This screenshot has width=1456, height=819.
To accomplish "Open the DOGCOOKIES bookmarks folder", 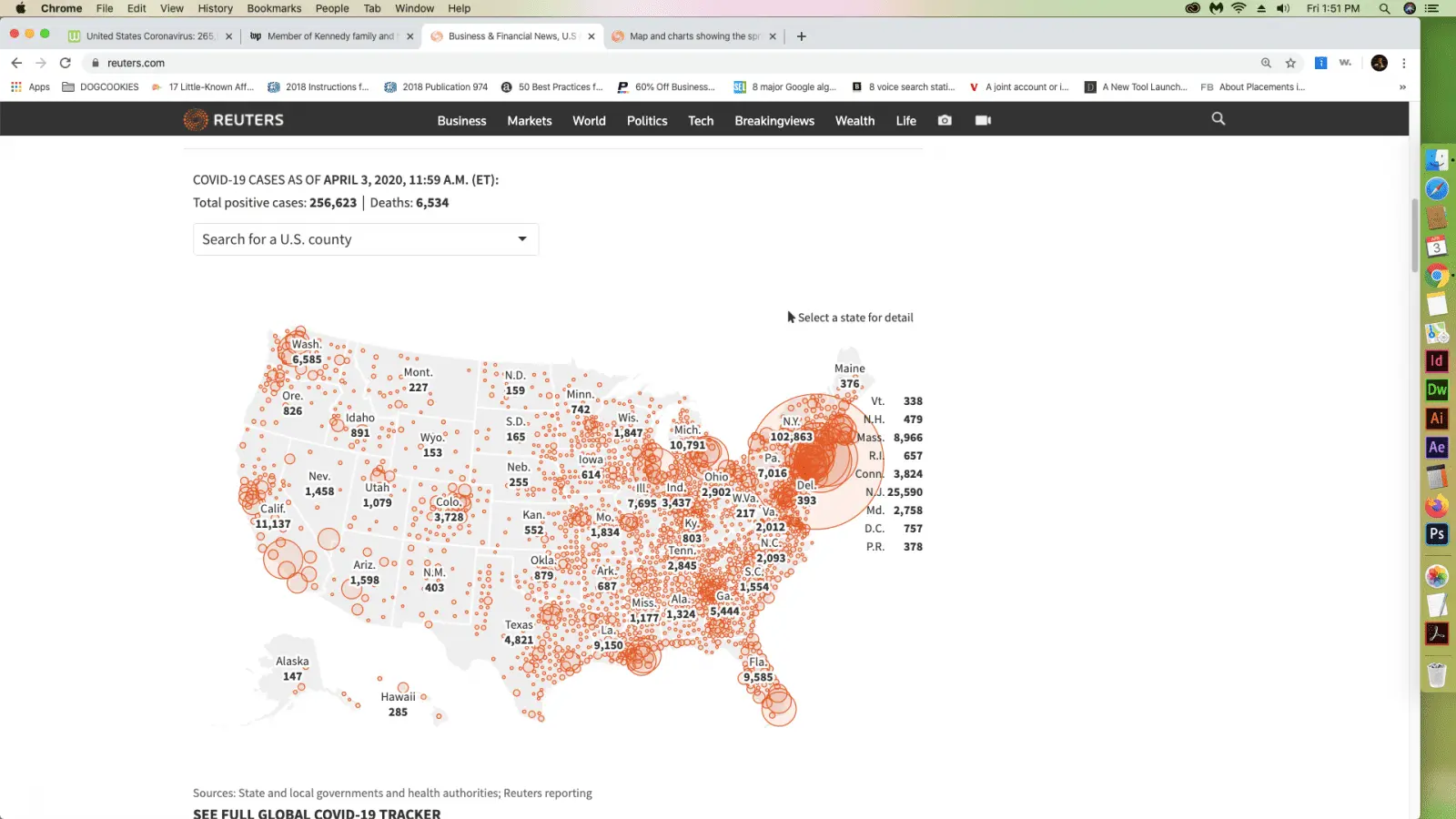I will pyautogui.click(x=100, y=87).
